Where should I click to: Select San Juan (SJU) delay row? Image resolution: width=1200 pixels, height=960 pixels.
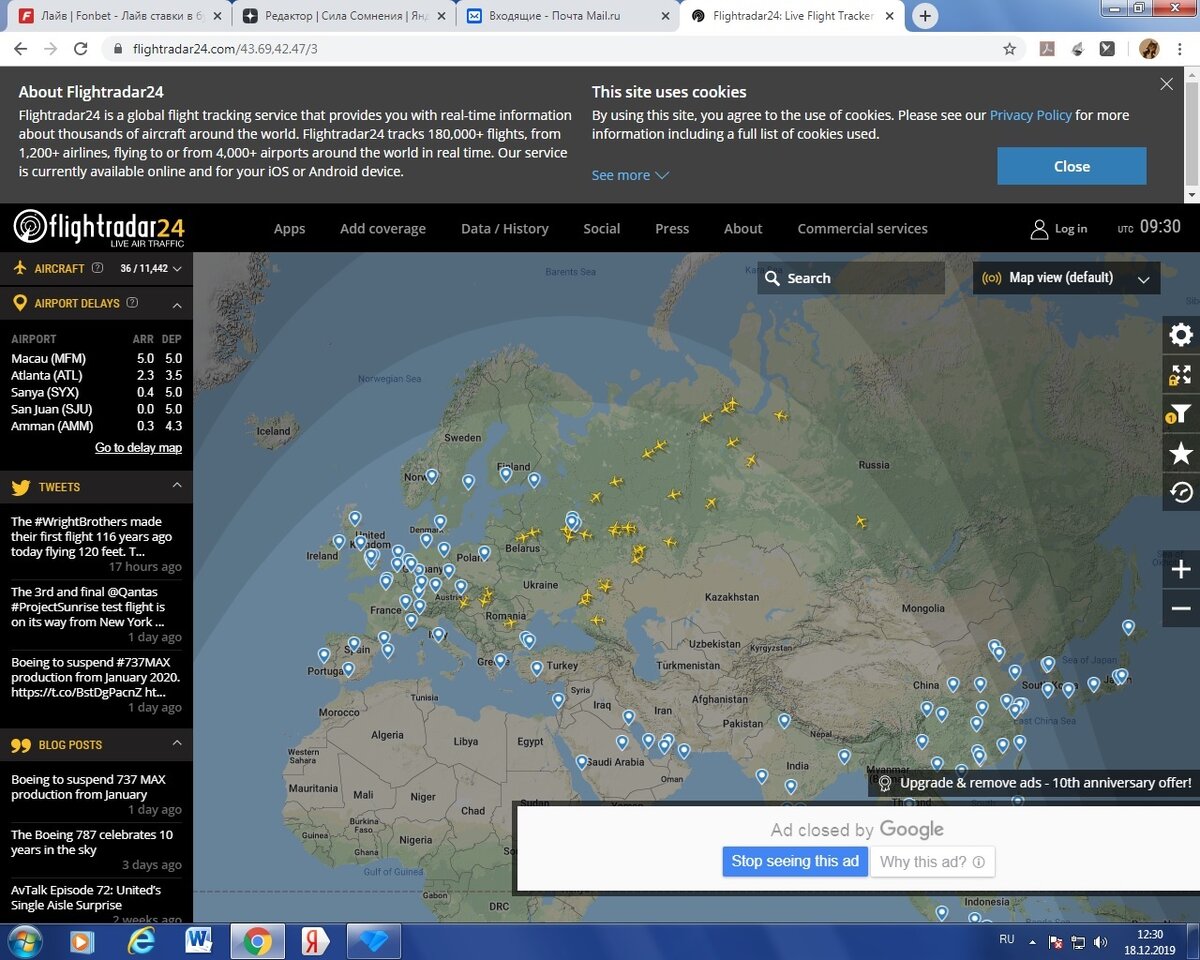coord(96,409)
